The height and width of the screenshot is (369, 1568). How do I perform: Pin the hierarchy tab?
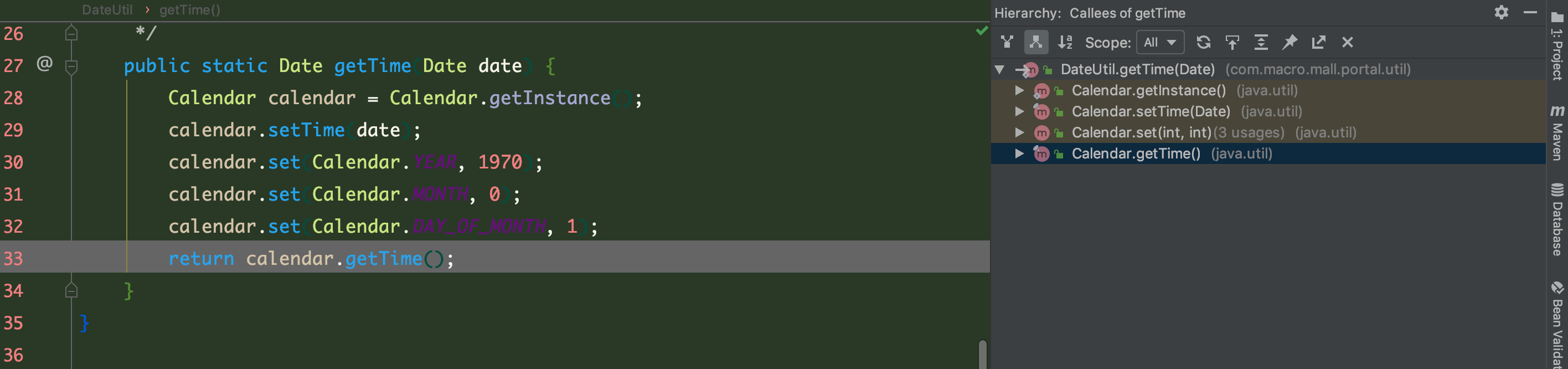click(x=1290, y=42)
